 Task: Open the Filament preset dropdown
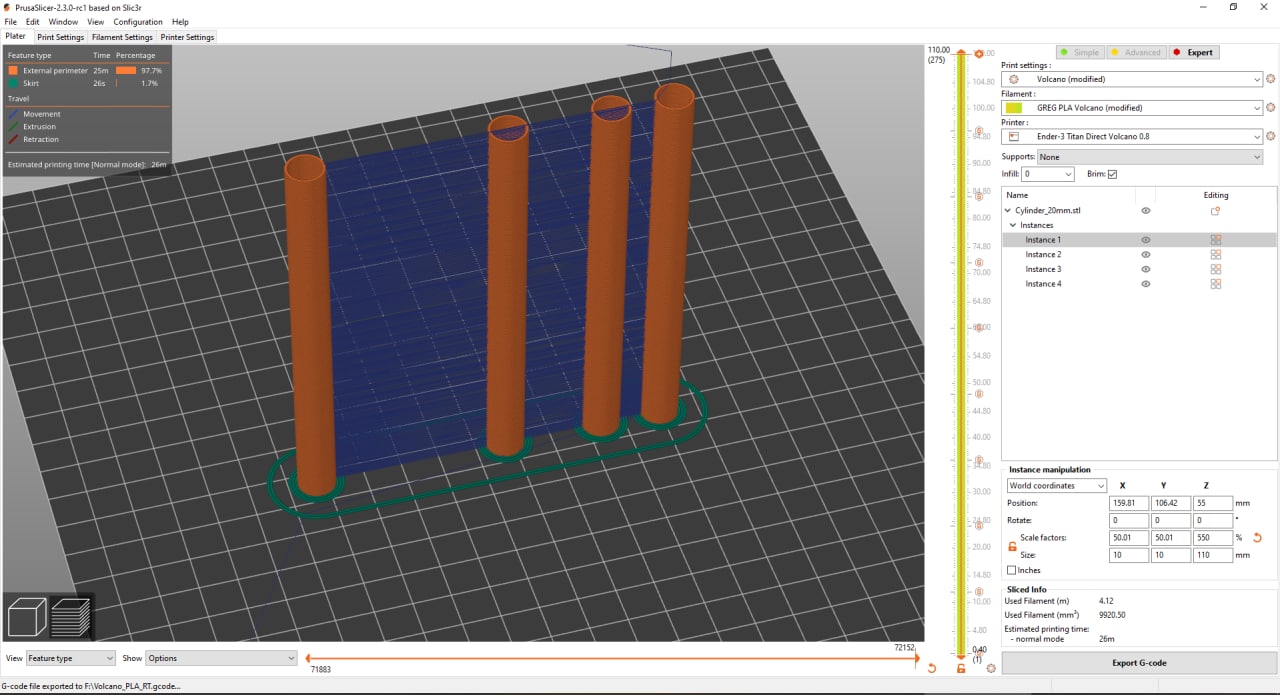pyautogui.click(x=1133, y=108)
